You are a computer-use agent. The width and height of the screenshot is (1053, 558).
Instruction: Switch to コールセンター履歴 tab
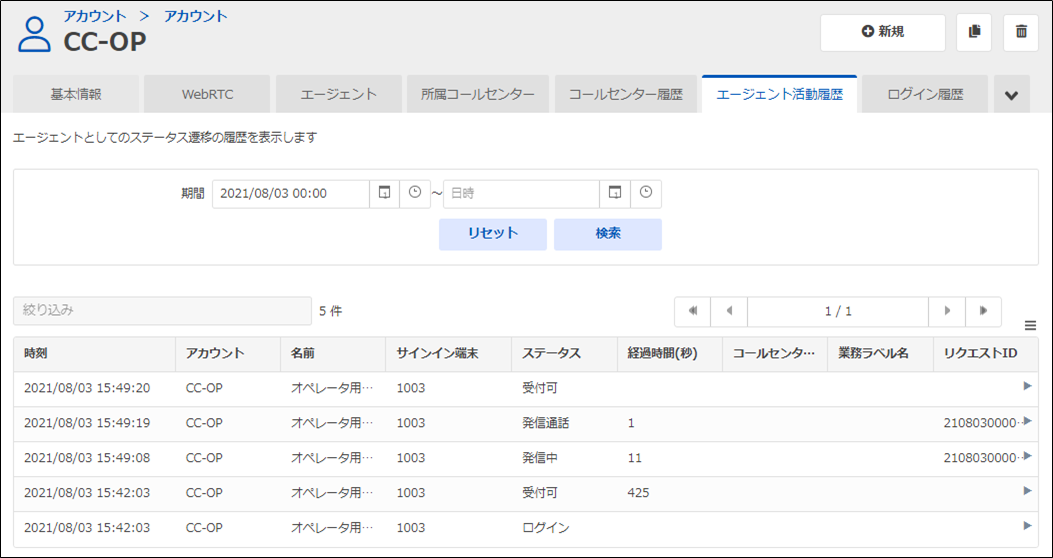tap(625, 95)
